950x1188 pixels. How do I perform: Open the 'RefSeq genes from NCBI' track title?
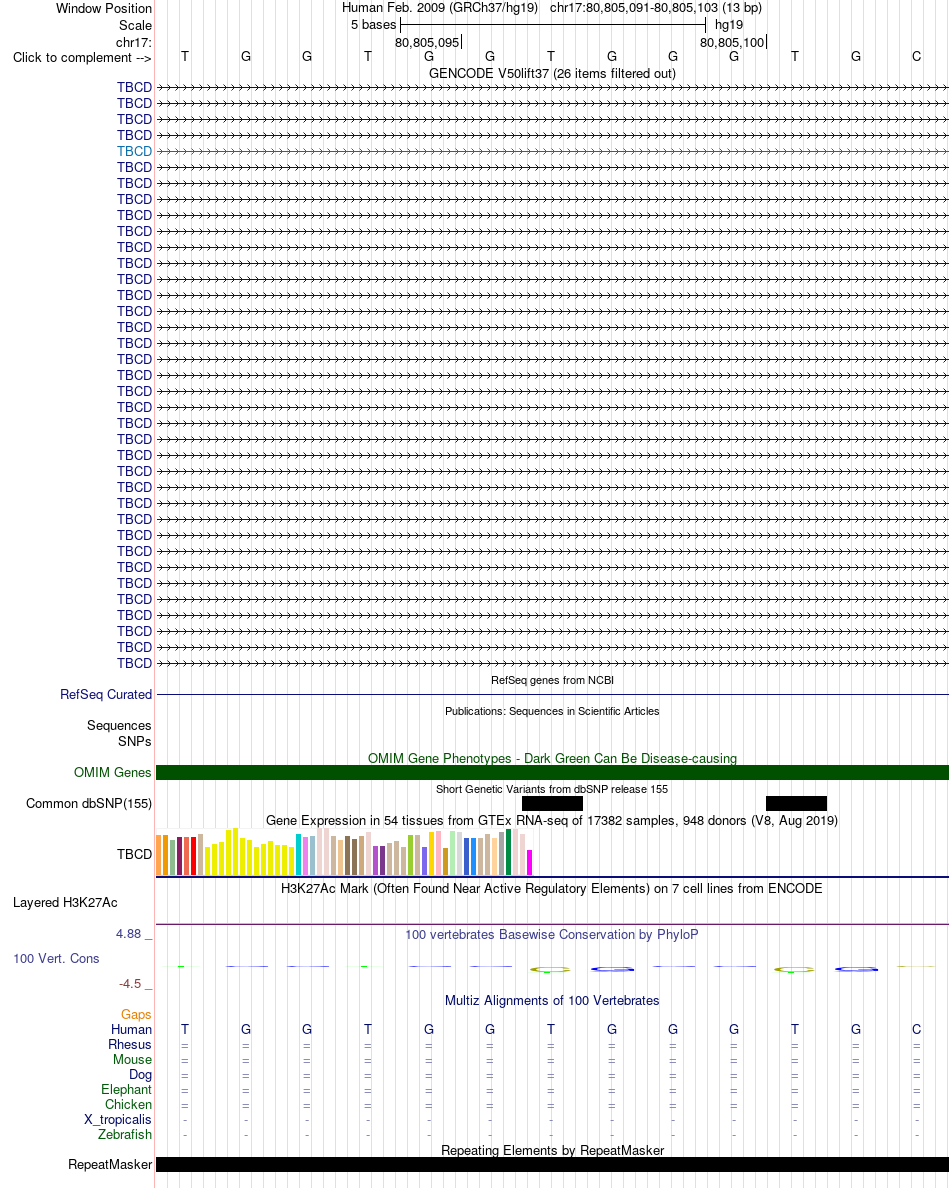[x=552, y=680]
